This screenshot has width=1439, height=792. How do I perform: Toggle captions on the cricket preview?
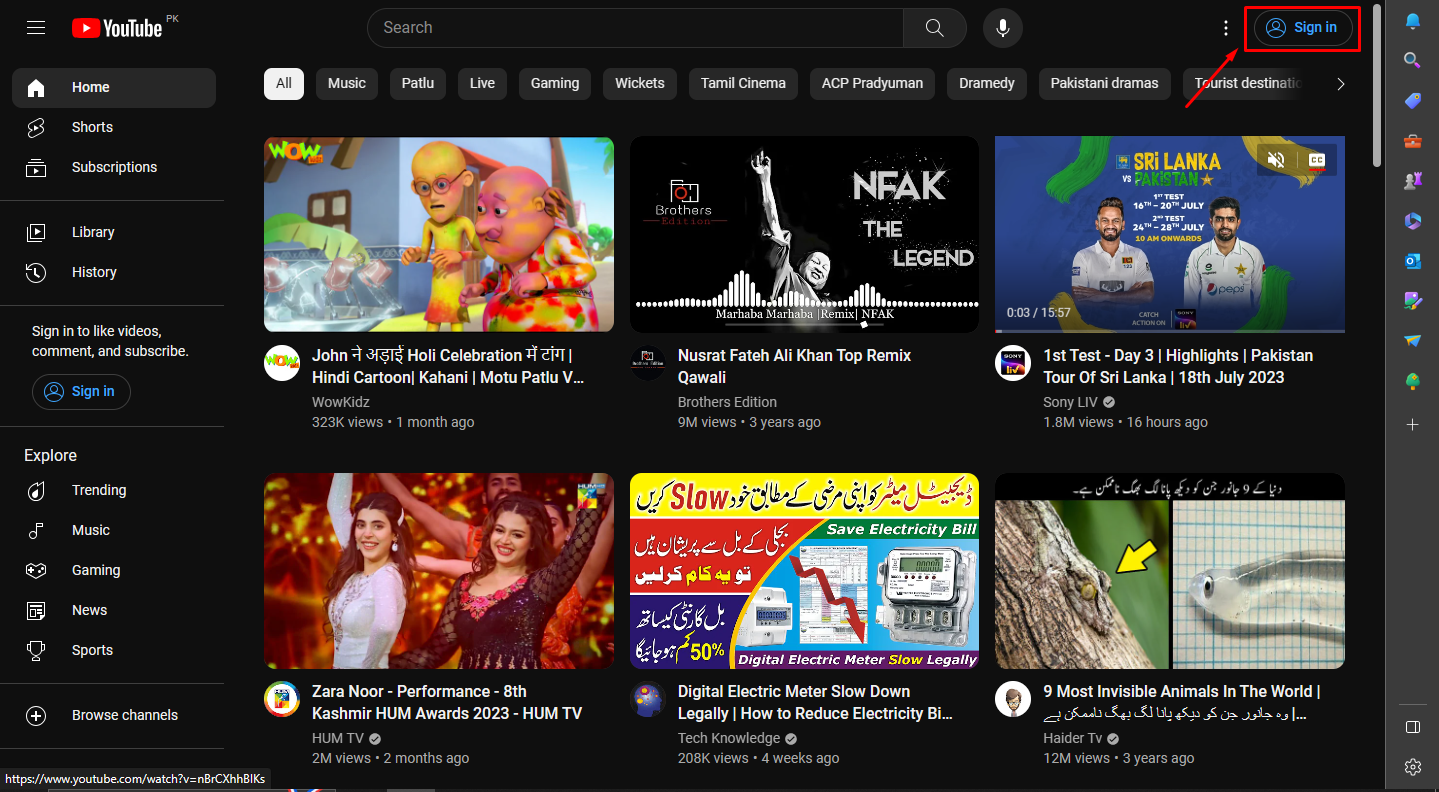tap(1317, 160)
